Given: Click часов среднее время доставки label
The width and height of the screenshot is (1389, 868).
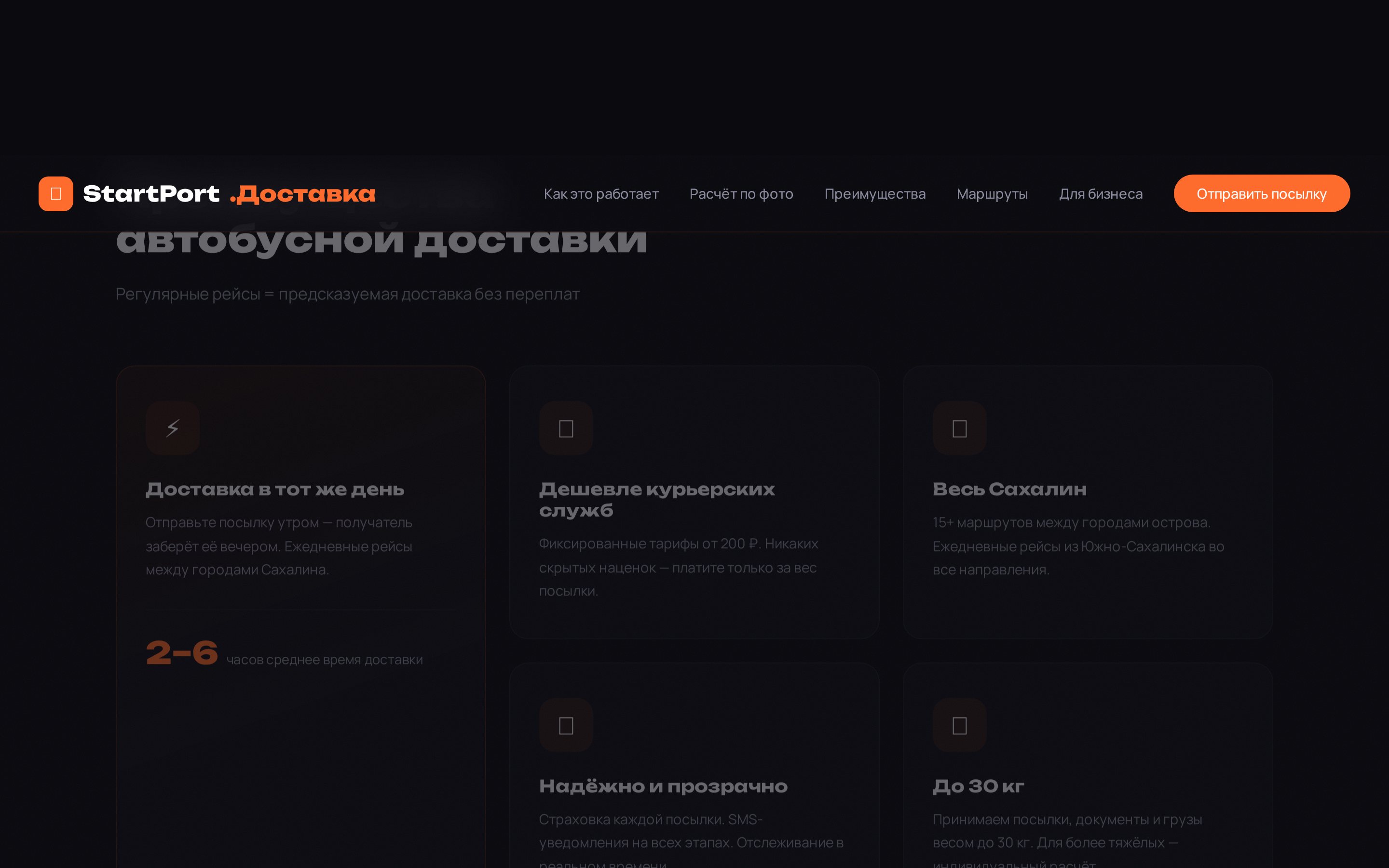Looking at the screenshot, I should [324, 660].
